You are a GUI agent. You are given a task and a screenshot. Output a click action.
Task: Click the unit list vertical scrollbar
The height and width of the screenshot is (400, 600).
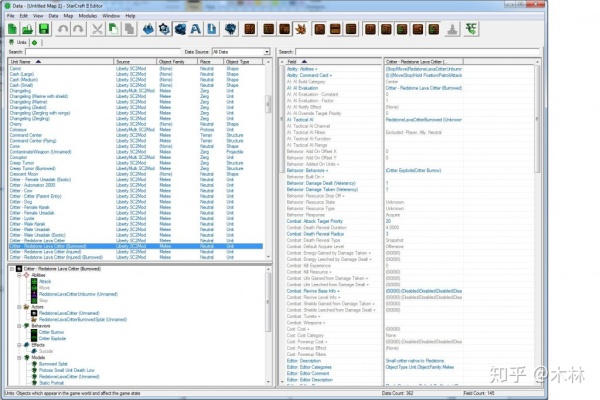[268, 161]
